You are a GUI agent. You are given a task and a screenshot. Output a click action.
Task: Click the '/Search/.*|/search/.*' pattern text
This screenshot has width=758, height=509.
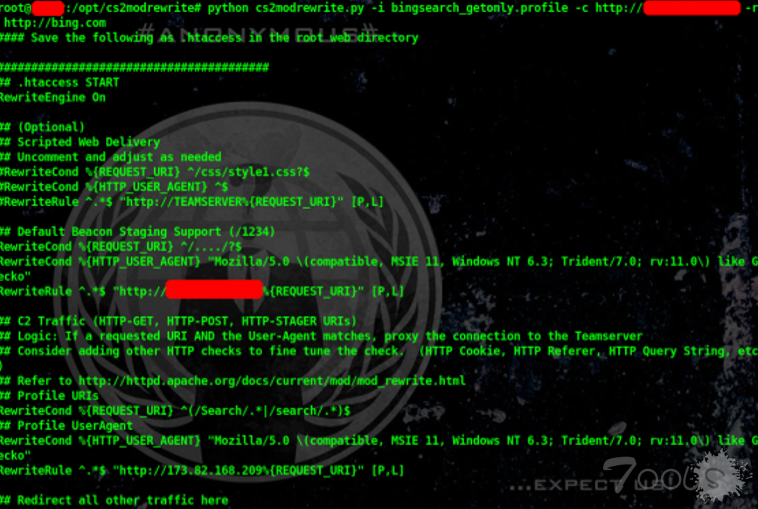[266, 411]
